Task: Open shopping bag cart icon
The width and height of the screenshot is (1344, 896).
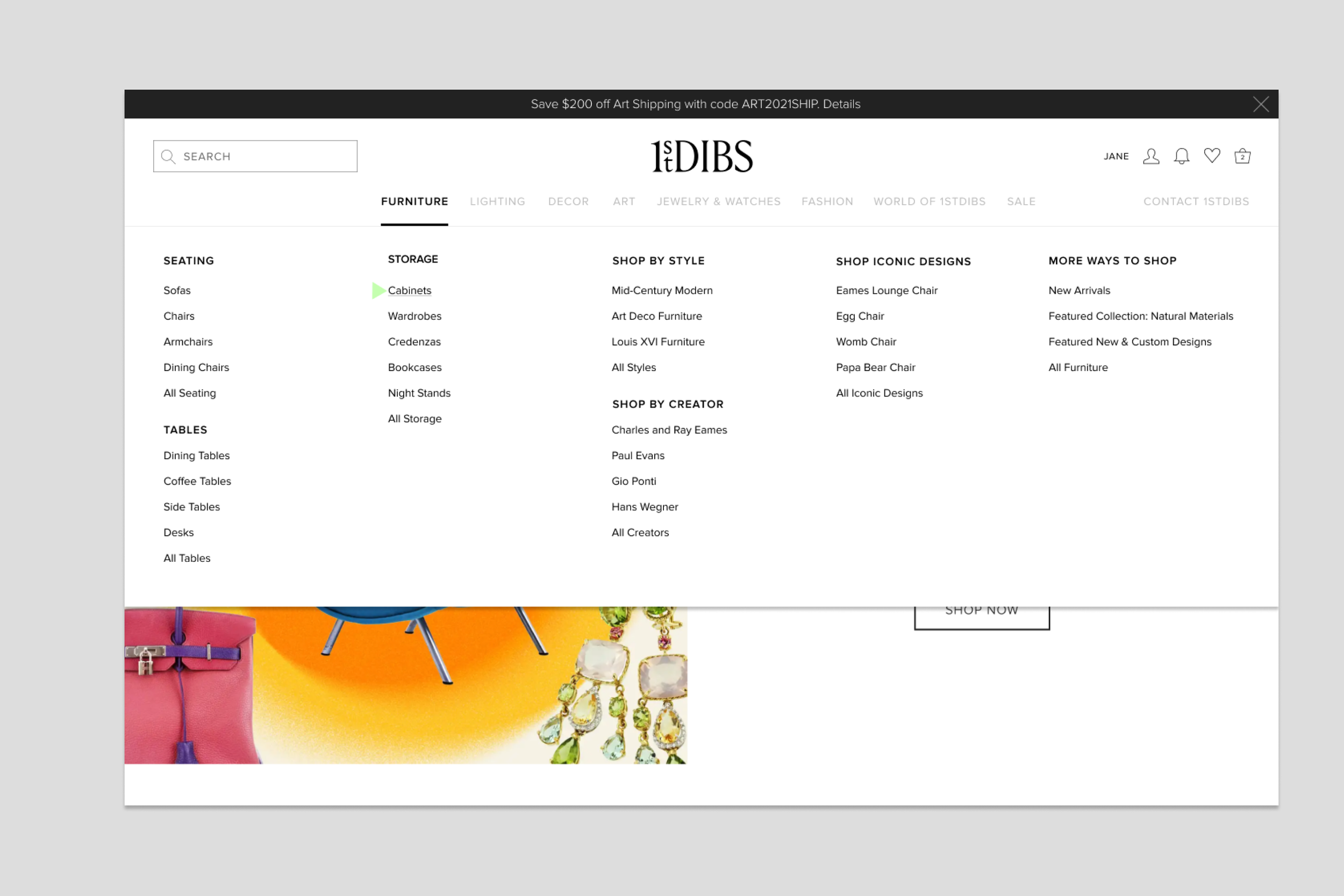Action: coord(1242,156)
